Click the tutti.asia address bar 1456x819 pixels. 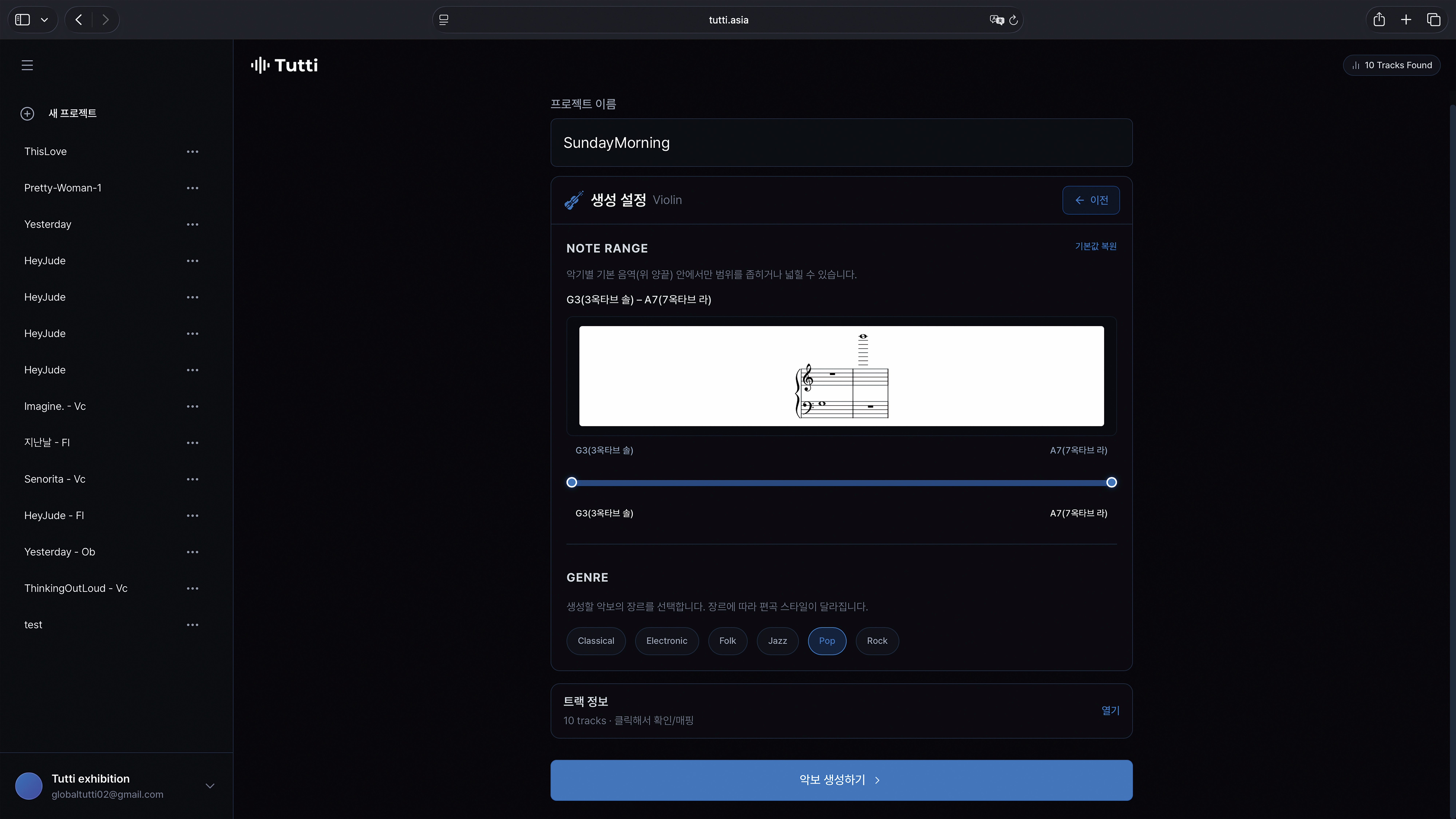(728, 20)
